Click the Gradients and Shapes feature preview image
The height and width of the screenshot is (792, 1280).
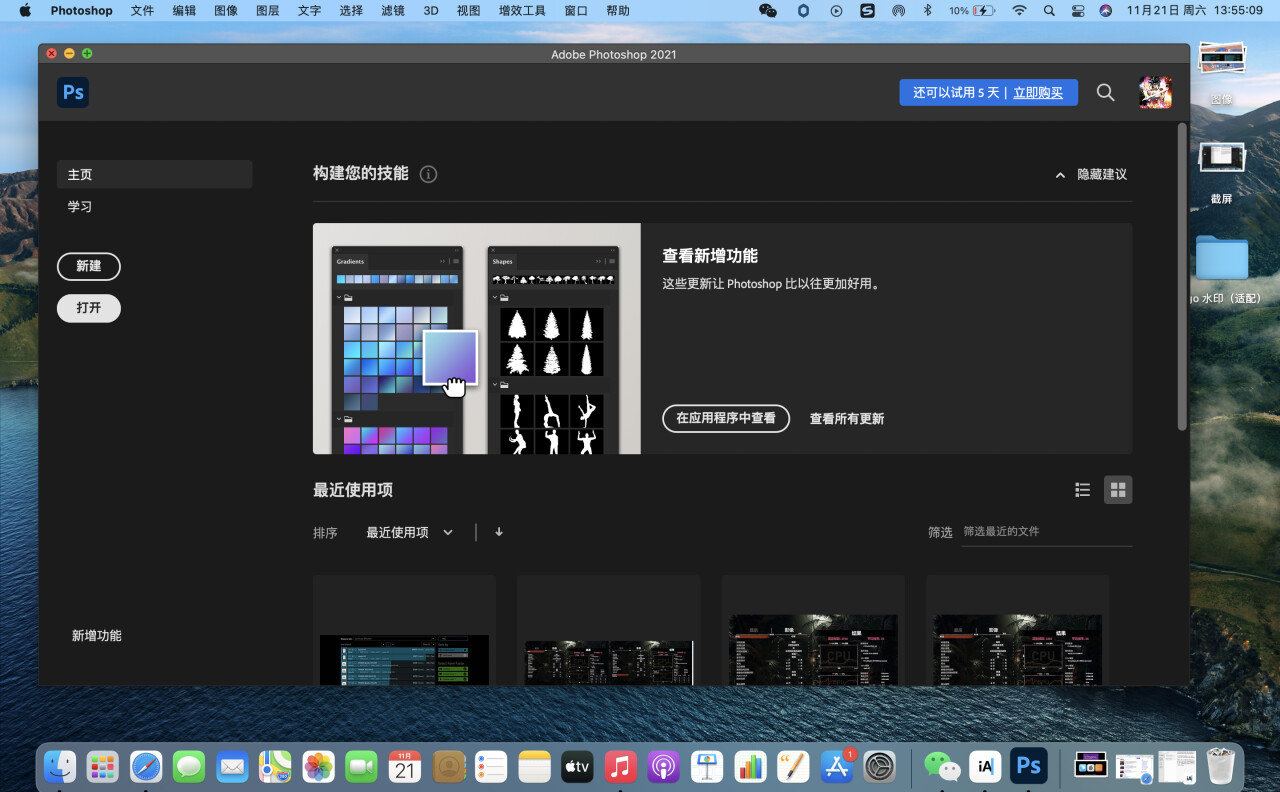[477, 339]
